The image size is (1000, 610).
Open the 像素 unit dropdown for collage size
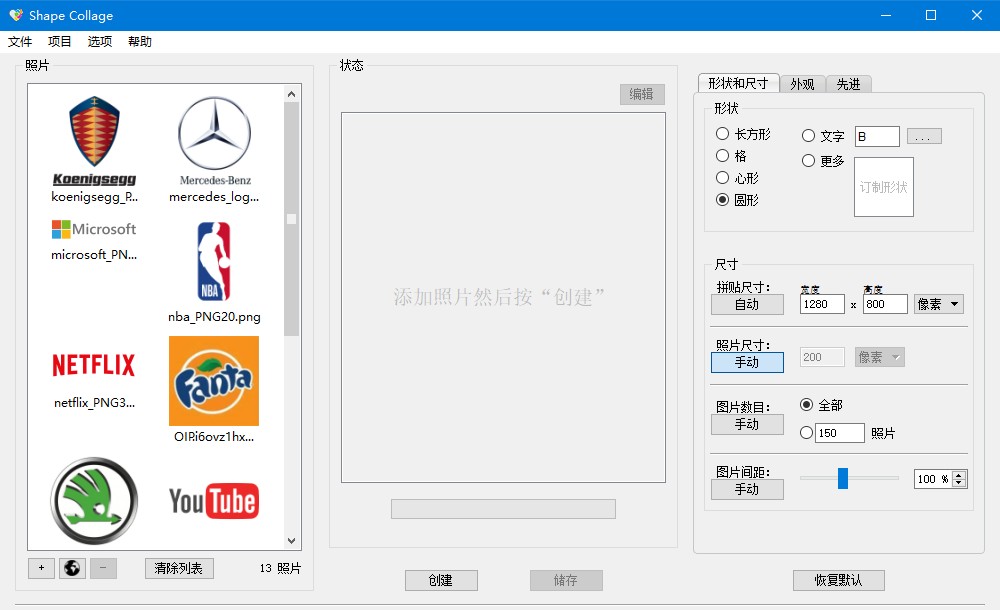(939, 304)
